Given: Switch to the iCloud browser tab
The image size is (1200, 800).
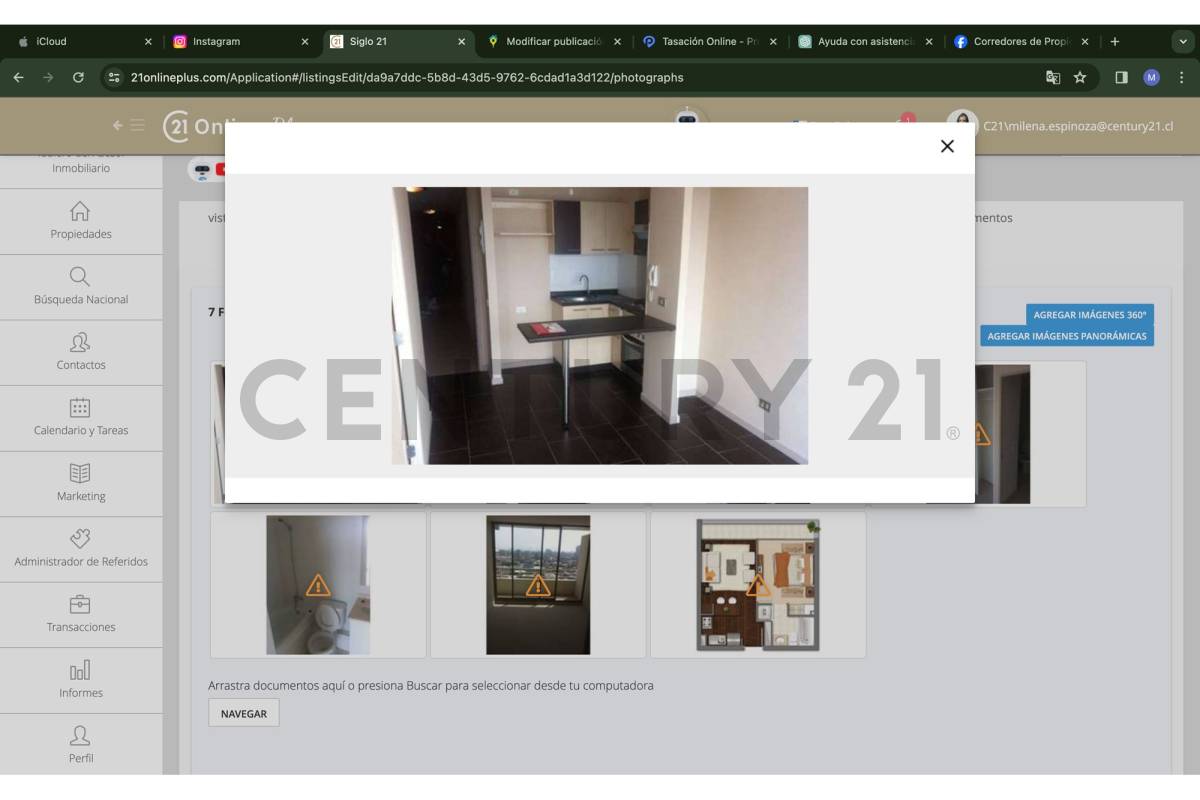Looking at the screenshot, I should coord(84,42).
